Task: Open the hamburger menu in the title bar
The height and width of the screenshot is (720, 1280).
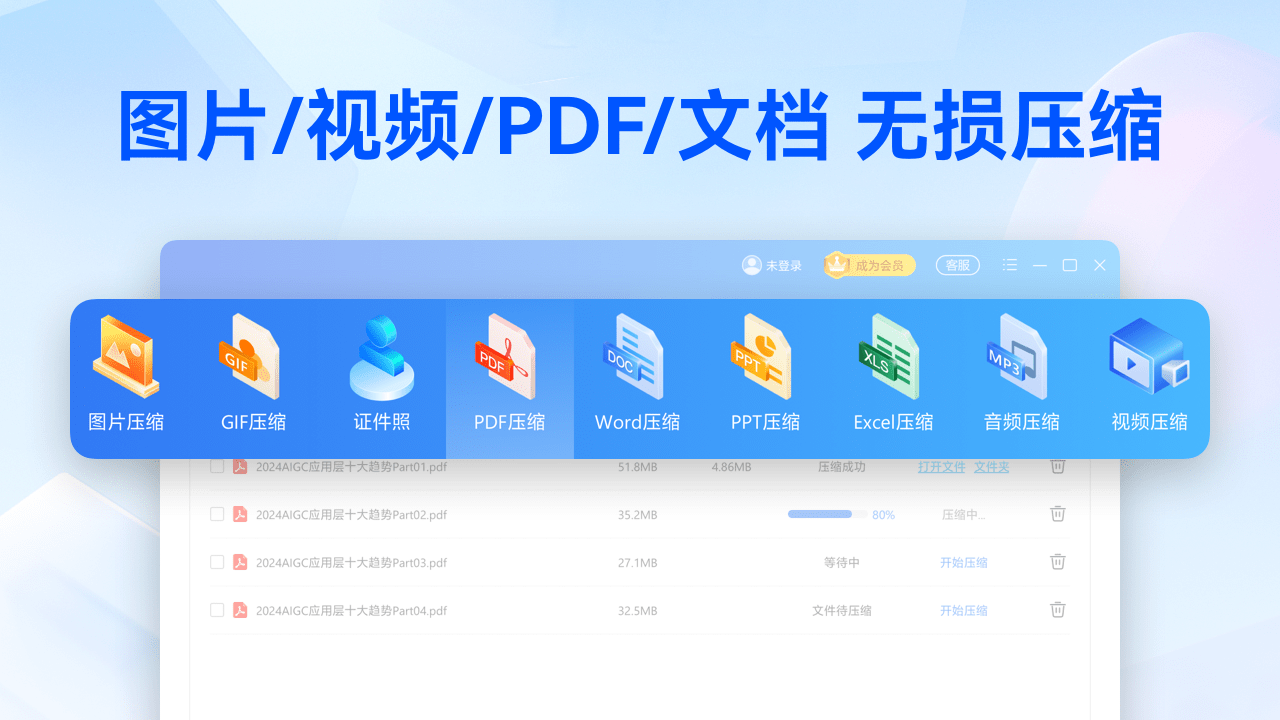Action: [1010, 265]
